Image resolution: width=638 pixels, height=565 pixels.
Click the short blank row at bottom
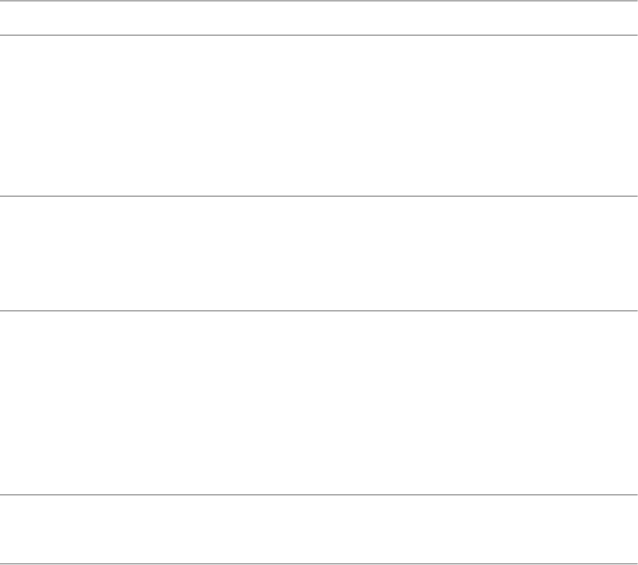coord(318,529)
